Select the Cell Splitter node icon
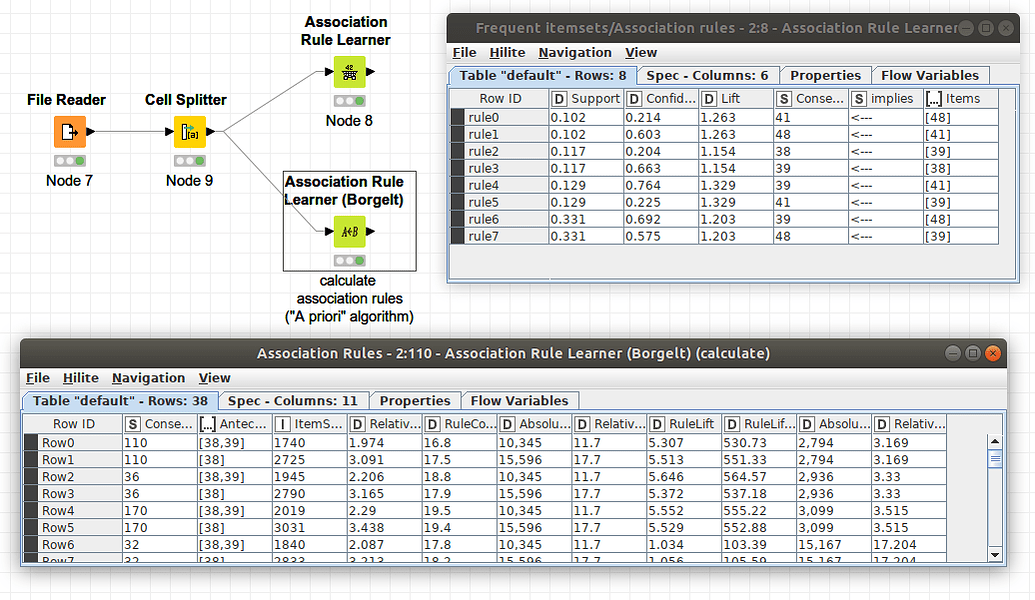Screen dimensions: 1035x600 189,131
